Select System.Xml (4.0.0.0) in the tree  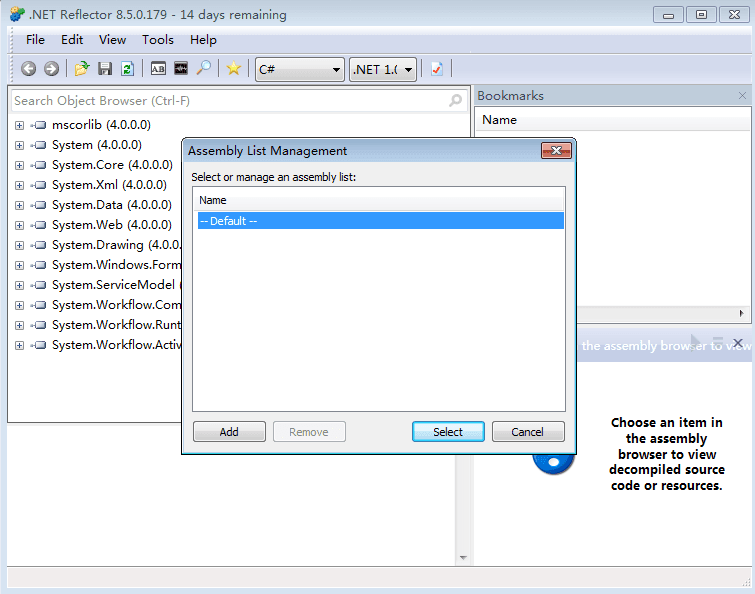pyautogui.click(x=109, y=185)
